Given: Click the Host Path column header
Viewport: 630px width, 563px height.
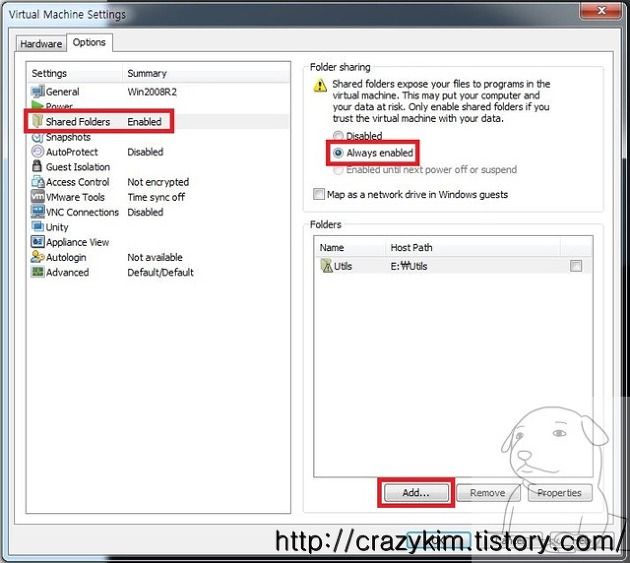Looking at the screenshot, I should coord(473,248).
